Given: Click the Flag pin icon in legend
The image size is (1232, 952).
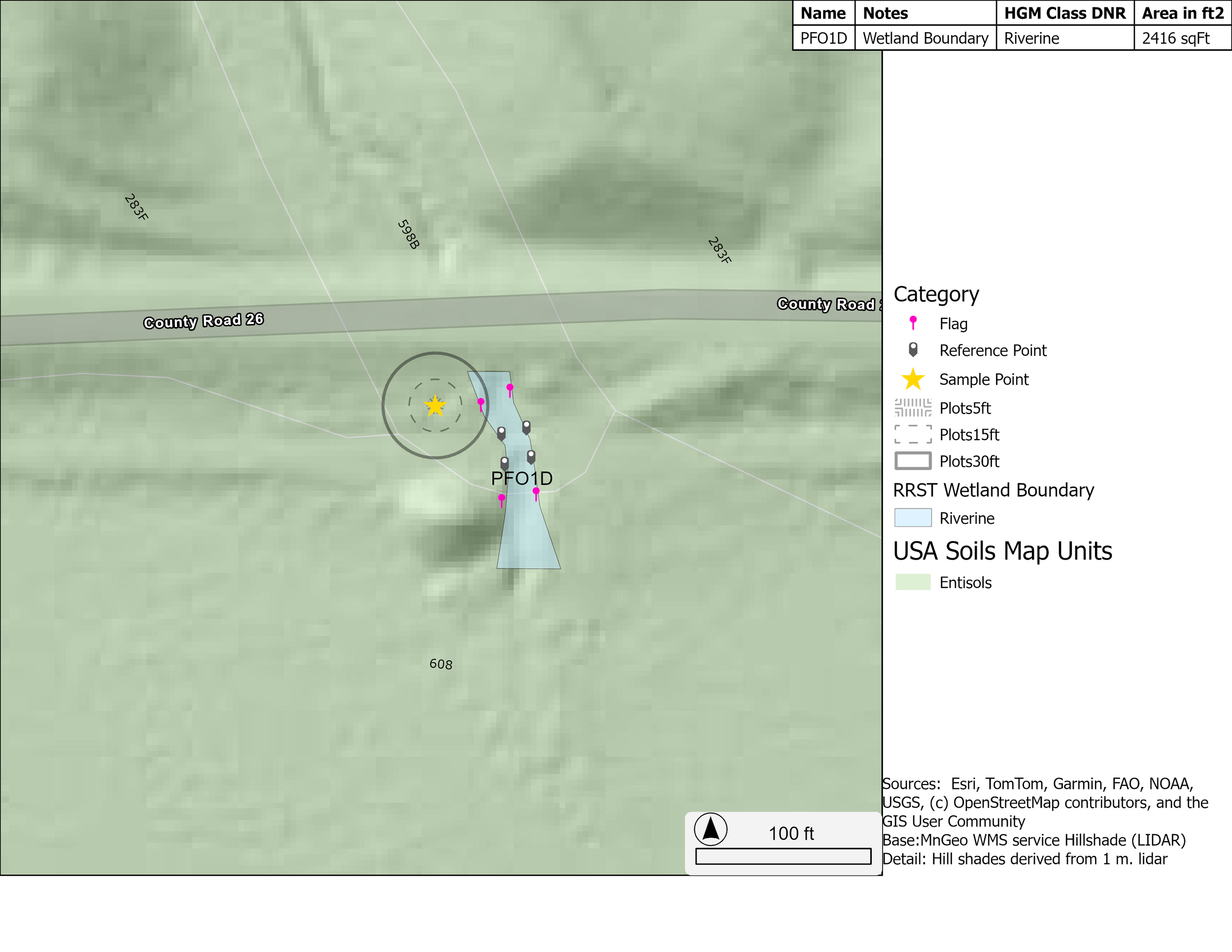Looking at the screenshot, I should [x=913, y=323].
